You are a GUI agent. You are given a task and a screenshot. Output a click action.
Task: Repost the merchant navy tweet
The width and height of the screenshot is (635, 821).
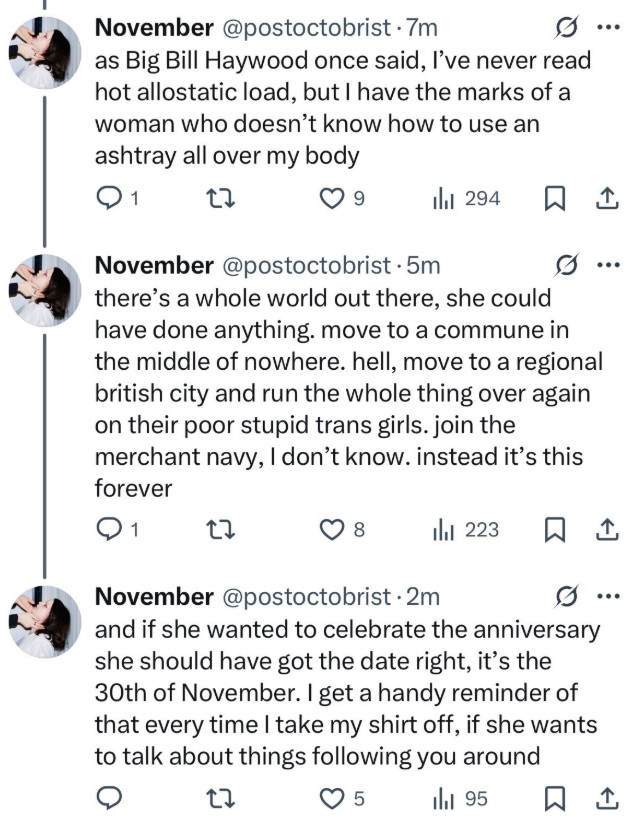(x=215, y=529)
